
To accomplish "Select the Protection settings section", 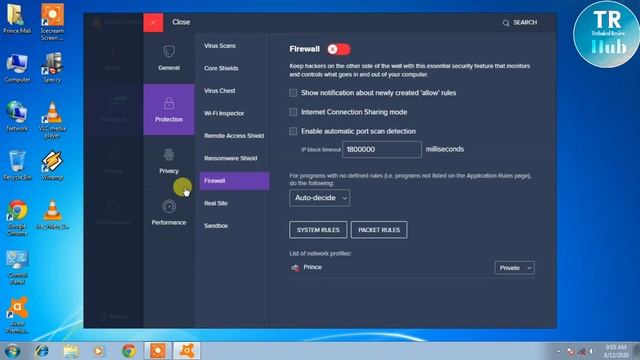I will pos(169,109).
